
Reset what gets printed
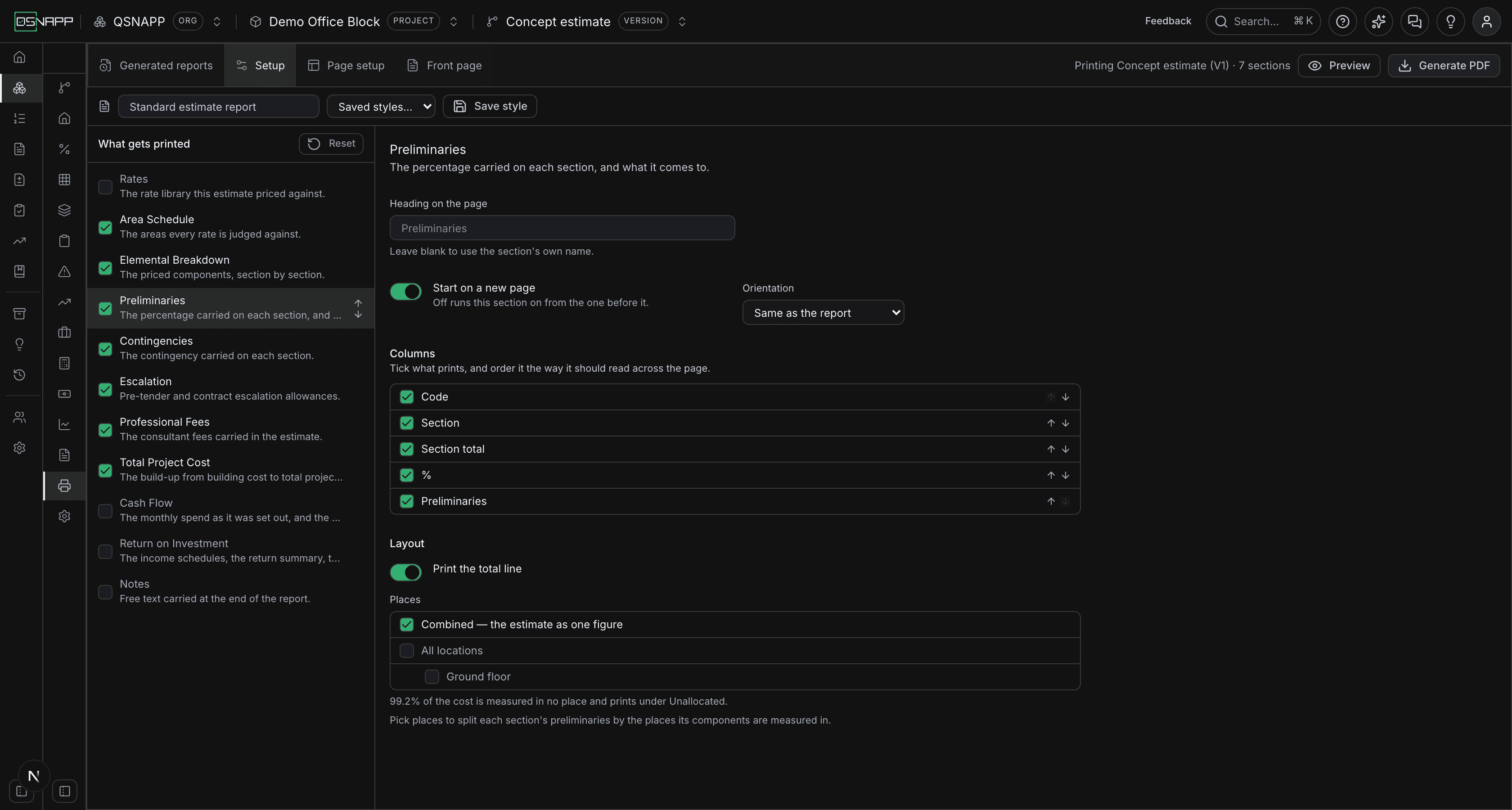point(331,144)
